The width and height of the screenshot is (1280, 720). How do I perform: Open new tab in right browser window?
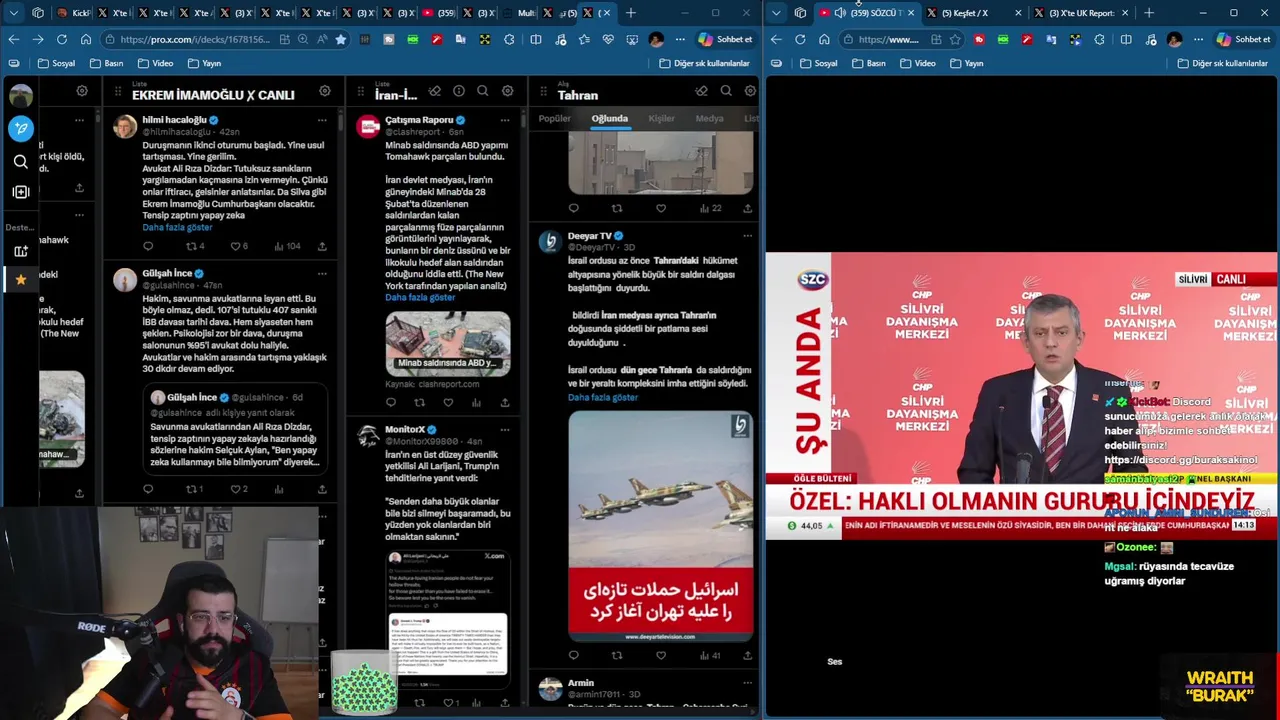pos(1148,13)
